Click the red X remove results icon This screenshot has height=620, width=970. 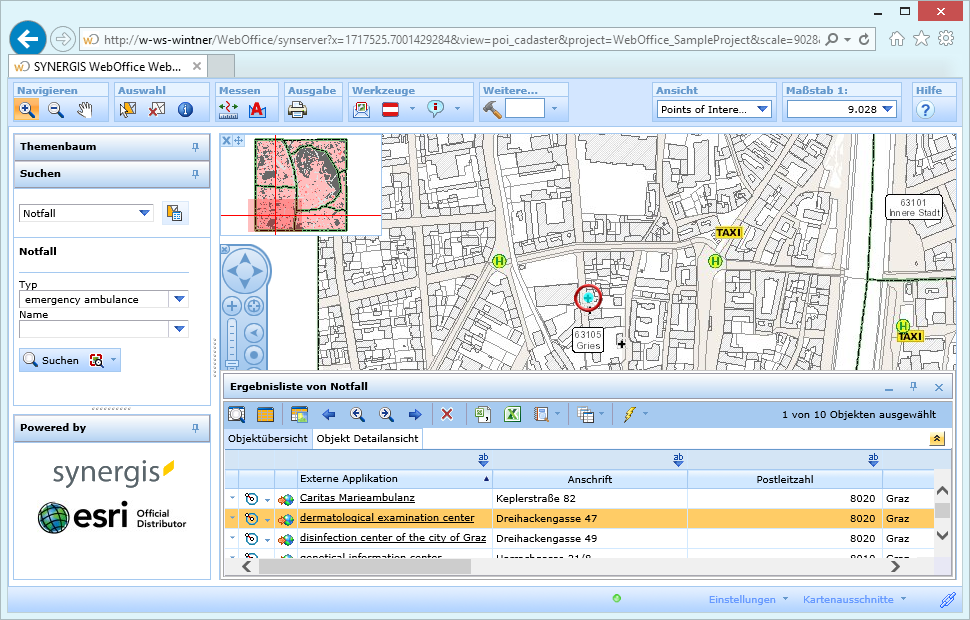tap(447, 414)
